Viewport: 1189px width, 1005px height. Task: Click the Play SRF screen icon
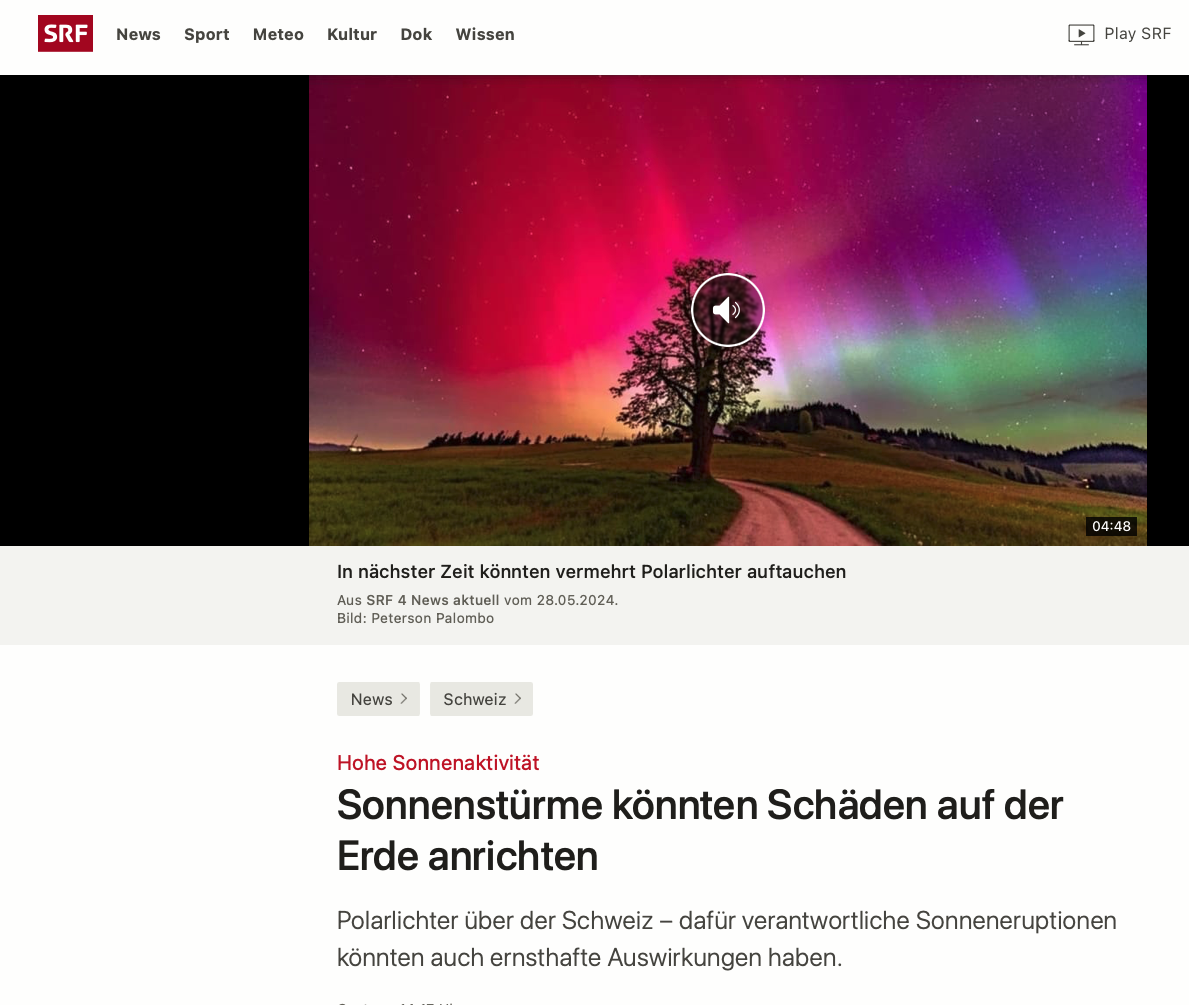[1081, 34]
